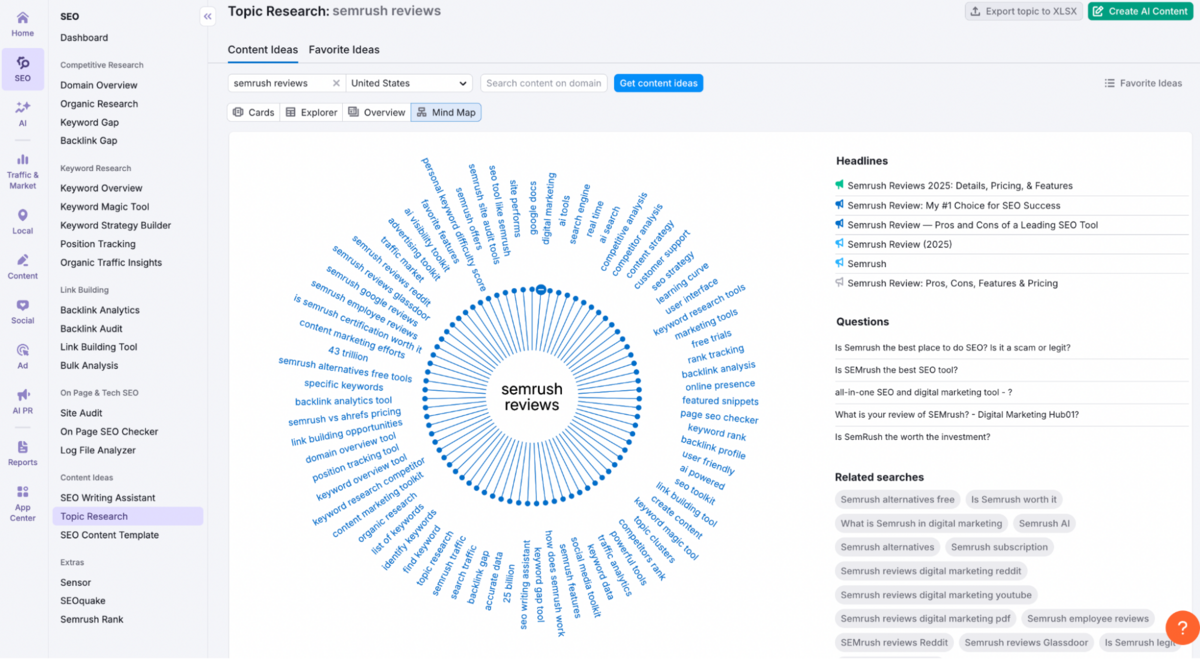Collapse sidebar with double chevron icon
Screen dimensions: 1200x659
(207, 16)
